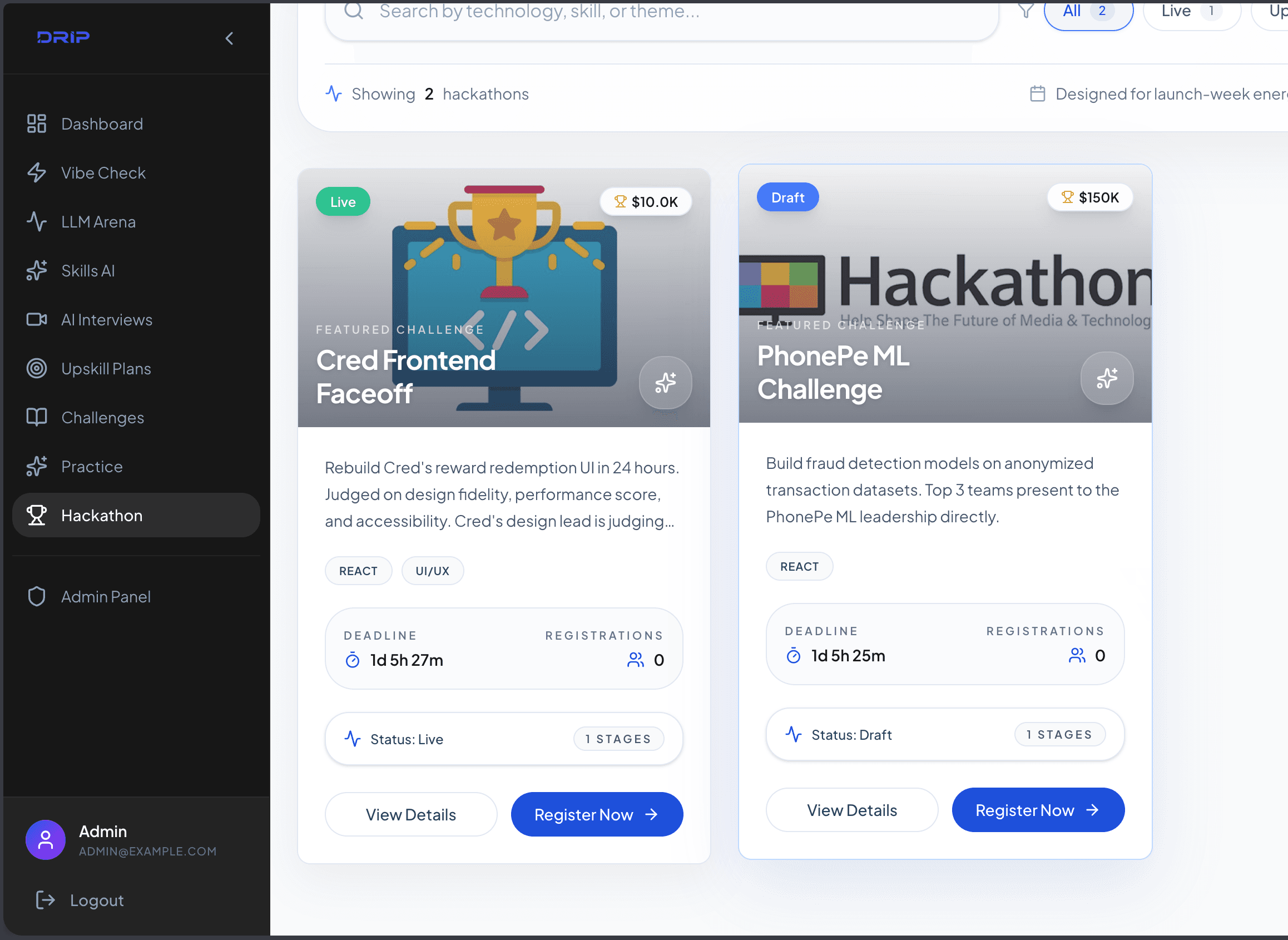Open the Admin Panel from the sidebar
The image size is (1288, 940).
tap(136, 597)
